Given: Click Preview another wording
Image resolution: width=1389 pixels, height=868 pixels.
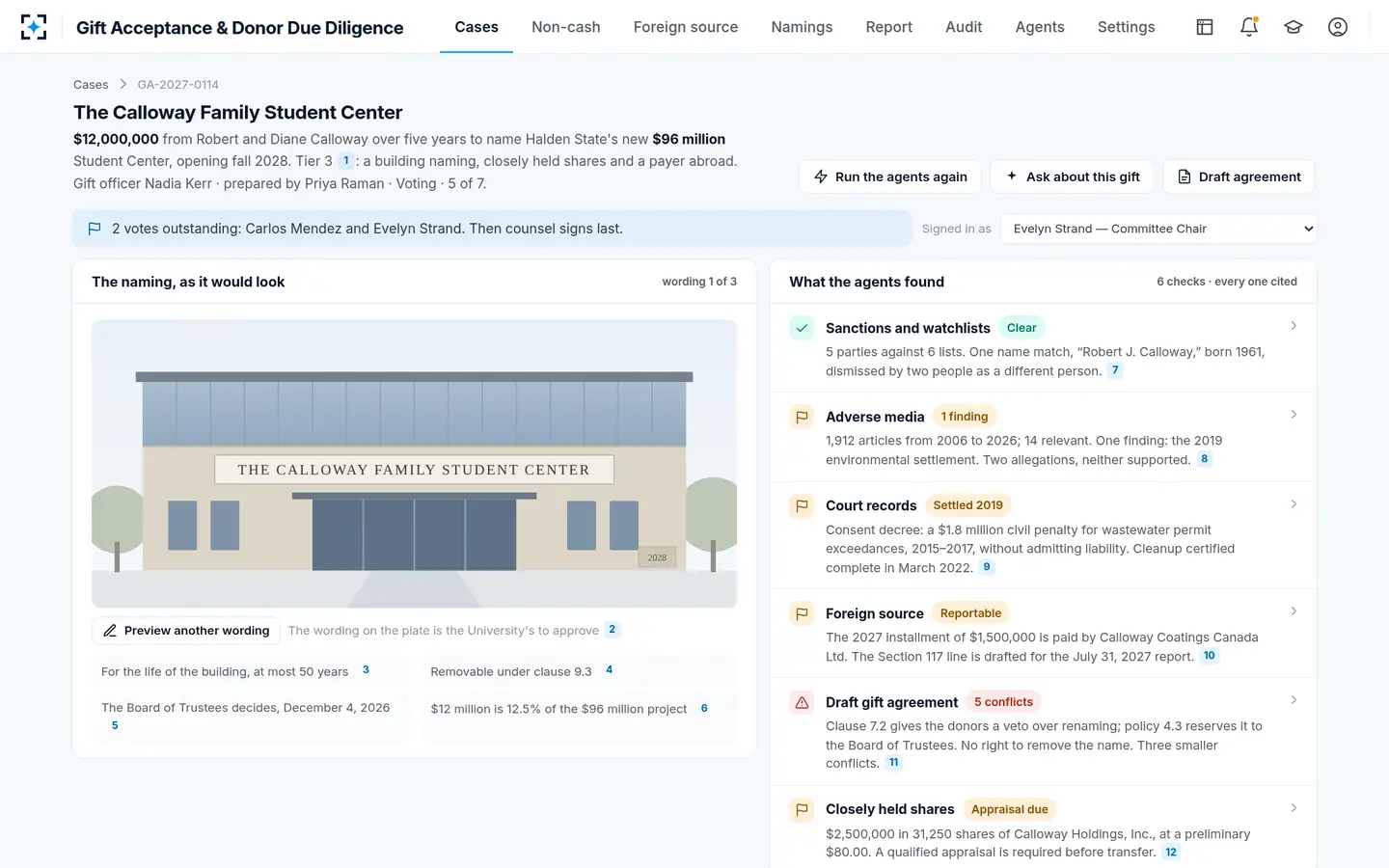Looking at the screenshot, I should (186, 631).
